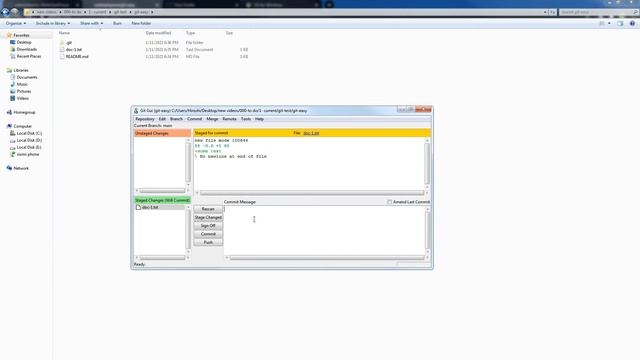Open the phone device under Computer
Image resolution: width=640 pixels, height=360 pixels.
pyautogui.click(x=28, y=154)
